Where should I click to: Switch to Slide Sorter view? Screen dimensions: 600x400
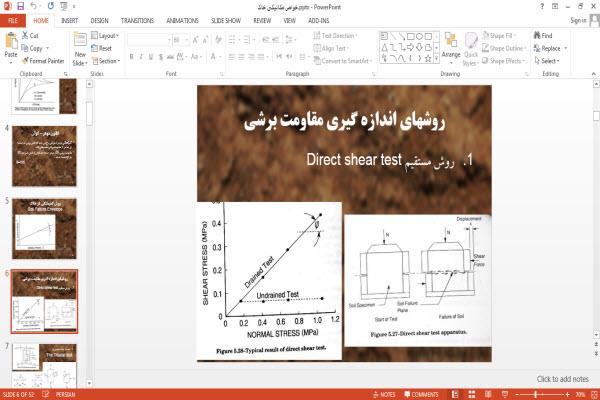tap(472, 394)
